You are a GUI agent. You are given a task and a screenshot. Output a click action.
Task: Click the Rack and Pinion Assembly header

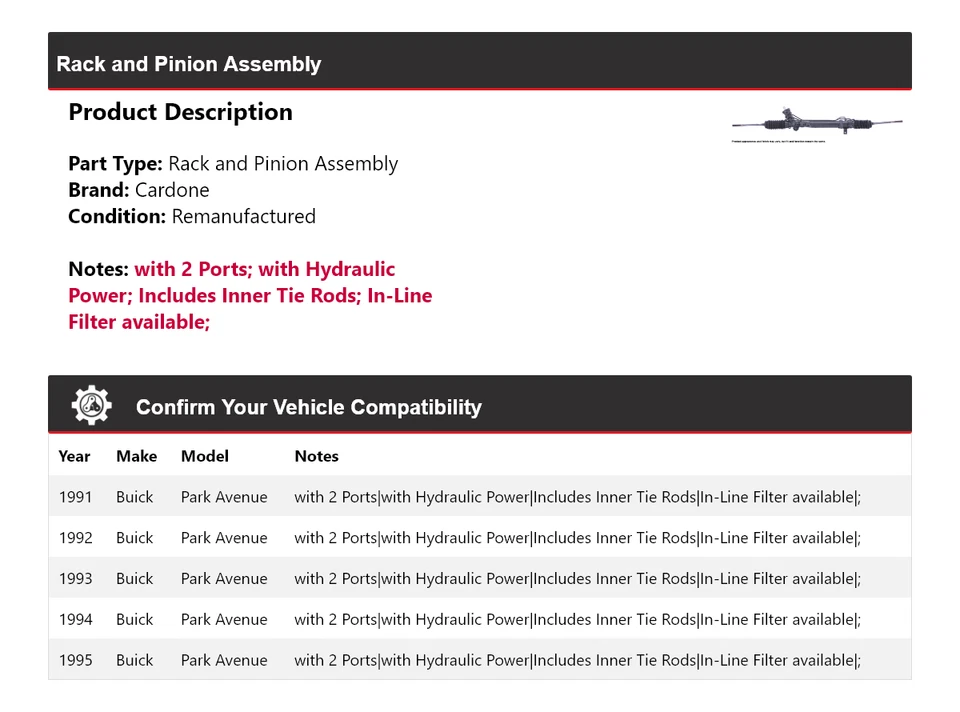tap(189, 64)
